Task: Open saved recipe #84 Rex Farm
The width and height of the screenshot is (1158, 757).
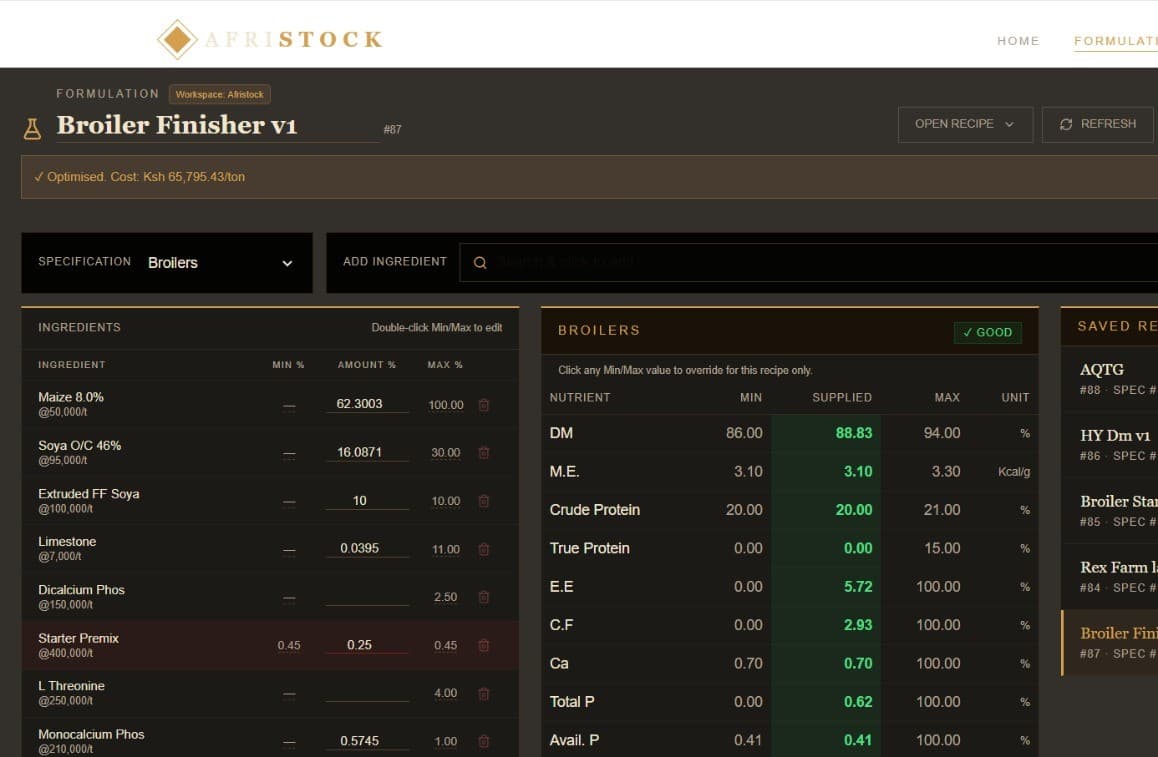Action: click(x=1109, y=577)
